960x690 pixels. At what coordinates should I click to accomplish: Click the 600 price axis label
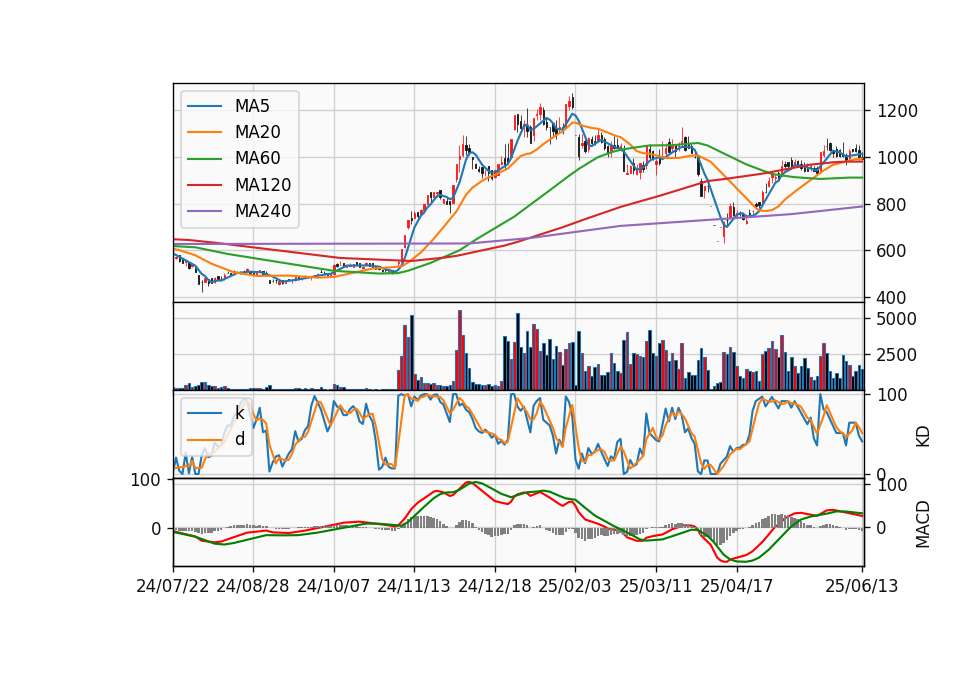891,251
